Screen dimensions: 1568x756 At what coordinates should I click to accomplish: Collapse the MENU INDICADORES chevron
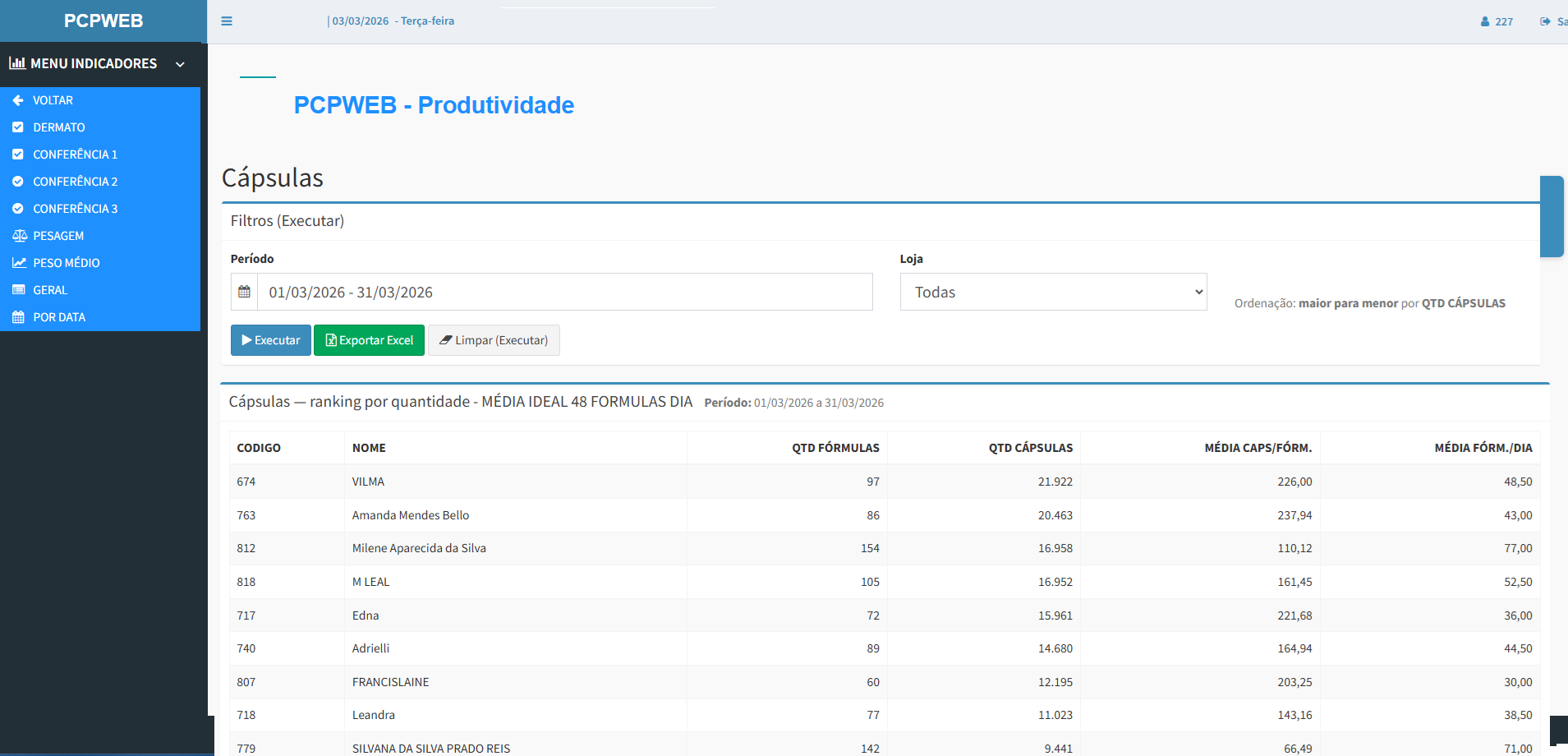pos(180,63)
